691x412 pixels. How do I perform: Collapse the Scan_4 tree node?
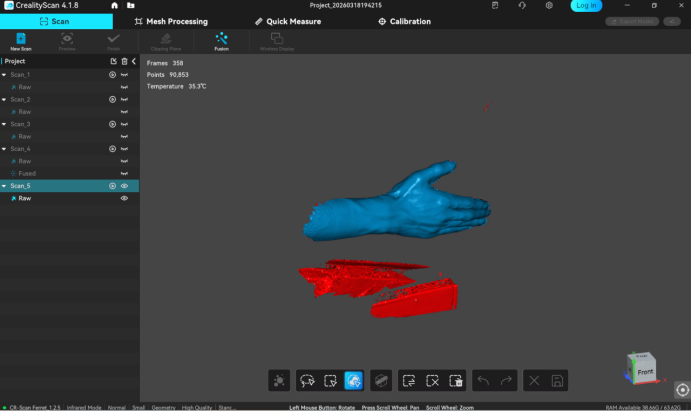pyautogui.click(x=4, y=149)
